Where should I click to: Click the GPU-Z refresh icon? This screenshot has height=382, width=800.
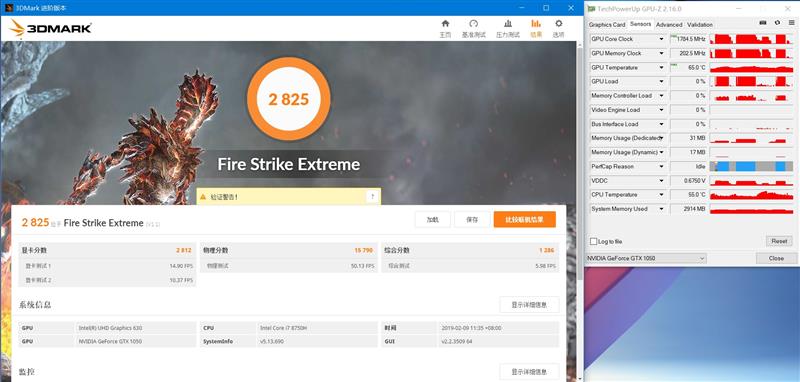(777, 23)
